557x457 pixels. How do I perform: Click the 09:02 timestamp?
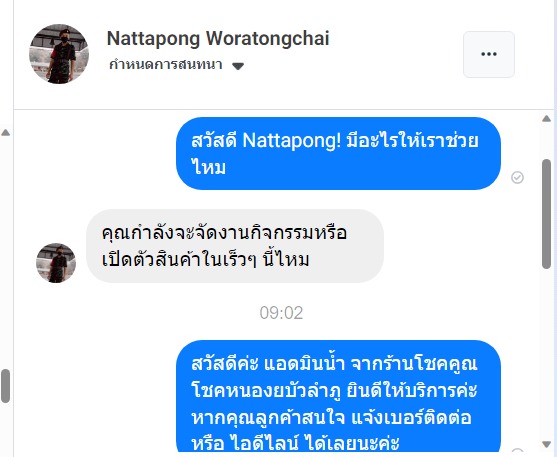click(x=281, y=313)
